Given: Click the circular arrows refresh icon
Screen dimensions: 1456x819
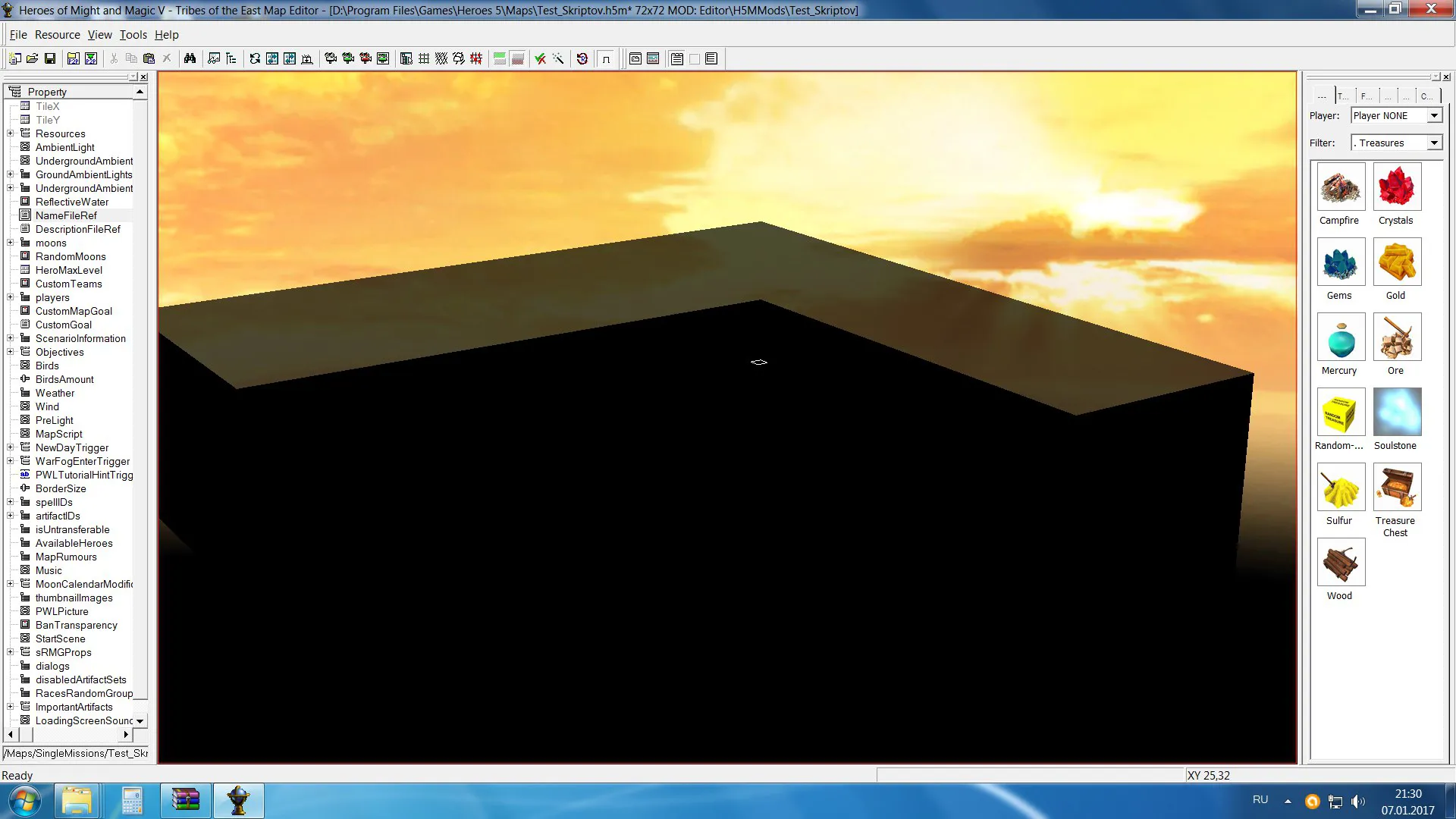Looking at the screenshot, I should tap(255, 58).
